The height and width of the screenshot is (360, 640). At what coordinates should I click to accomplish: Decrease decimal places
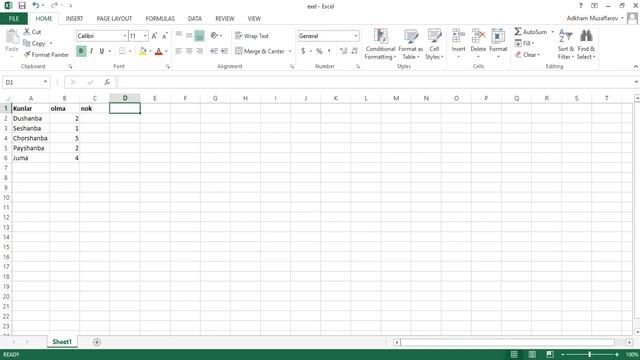click(354, 51)
